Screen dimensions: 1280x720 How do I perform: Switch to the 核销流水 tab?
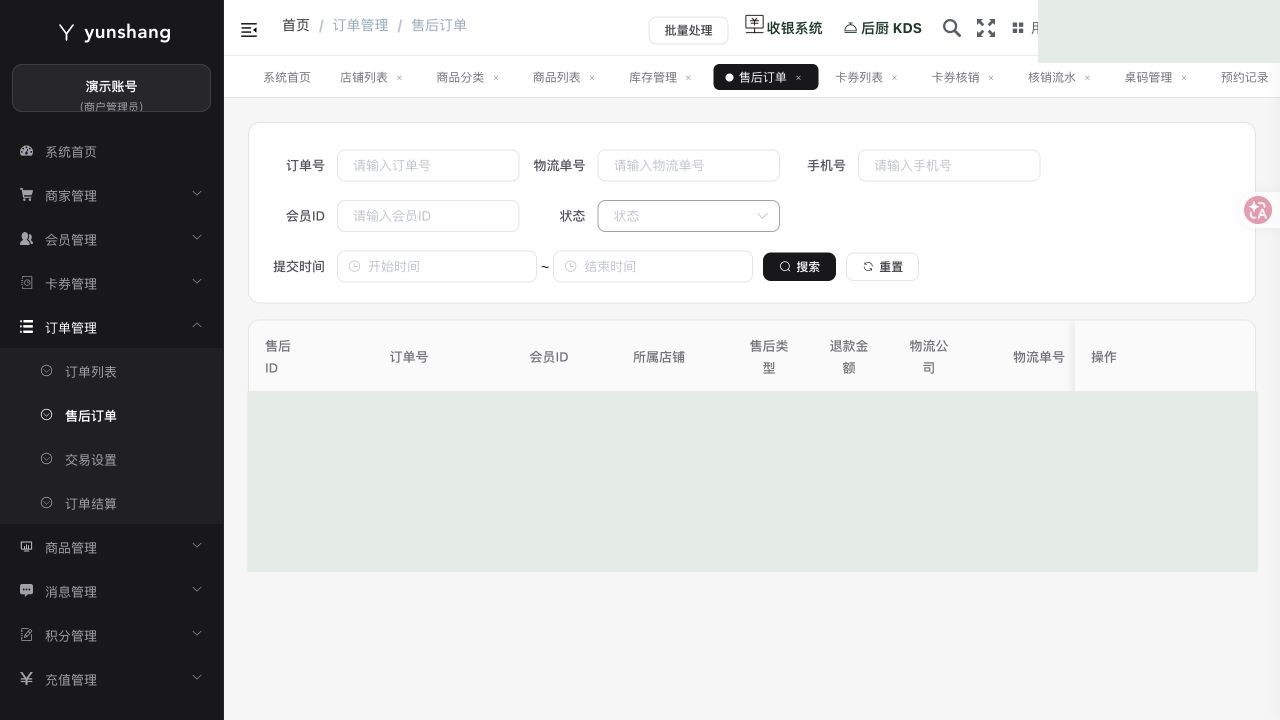pyautogui.click(x=1052, y=77)
